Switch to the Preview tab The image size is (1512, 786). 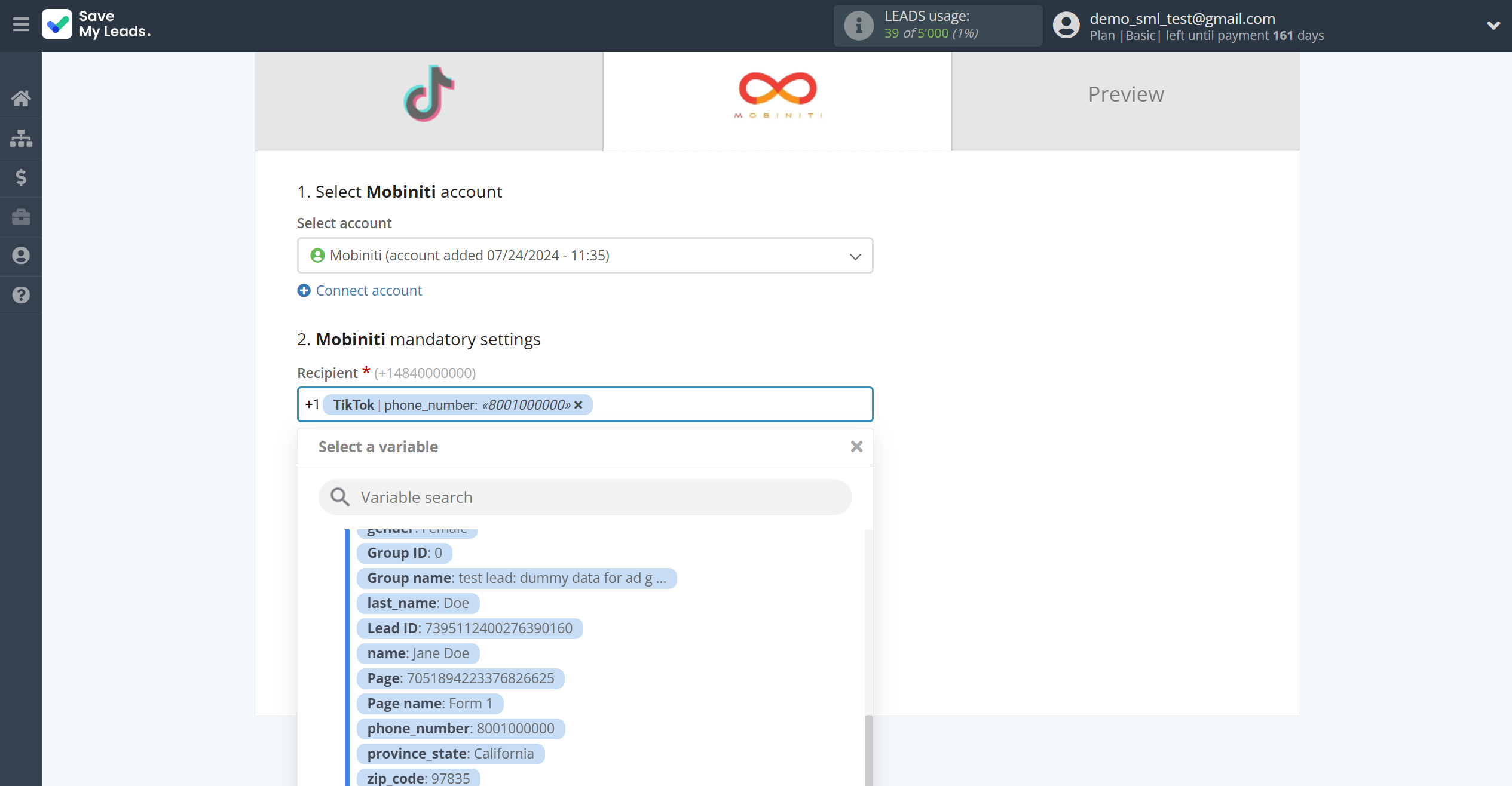pos(1125,101)
